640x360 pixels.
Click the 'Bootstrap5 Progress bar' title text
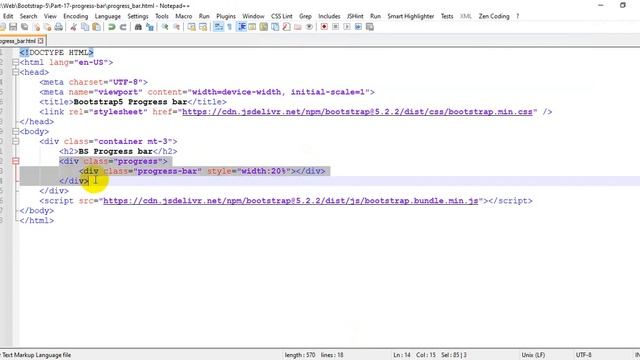130,102
